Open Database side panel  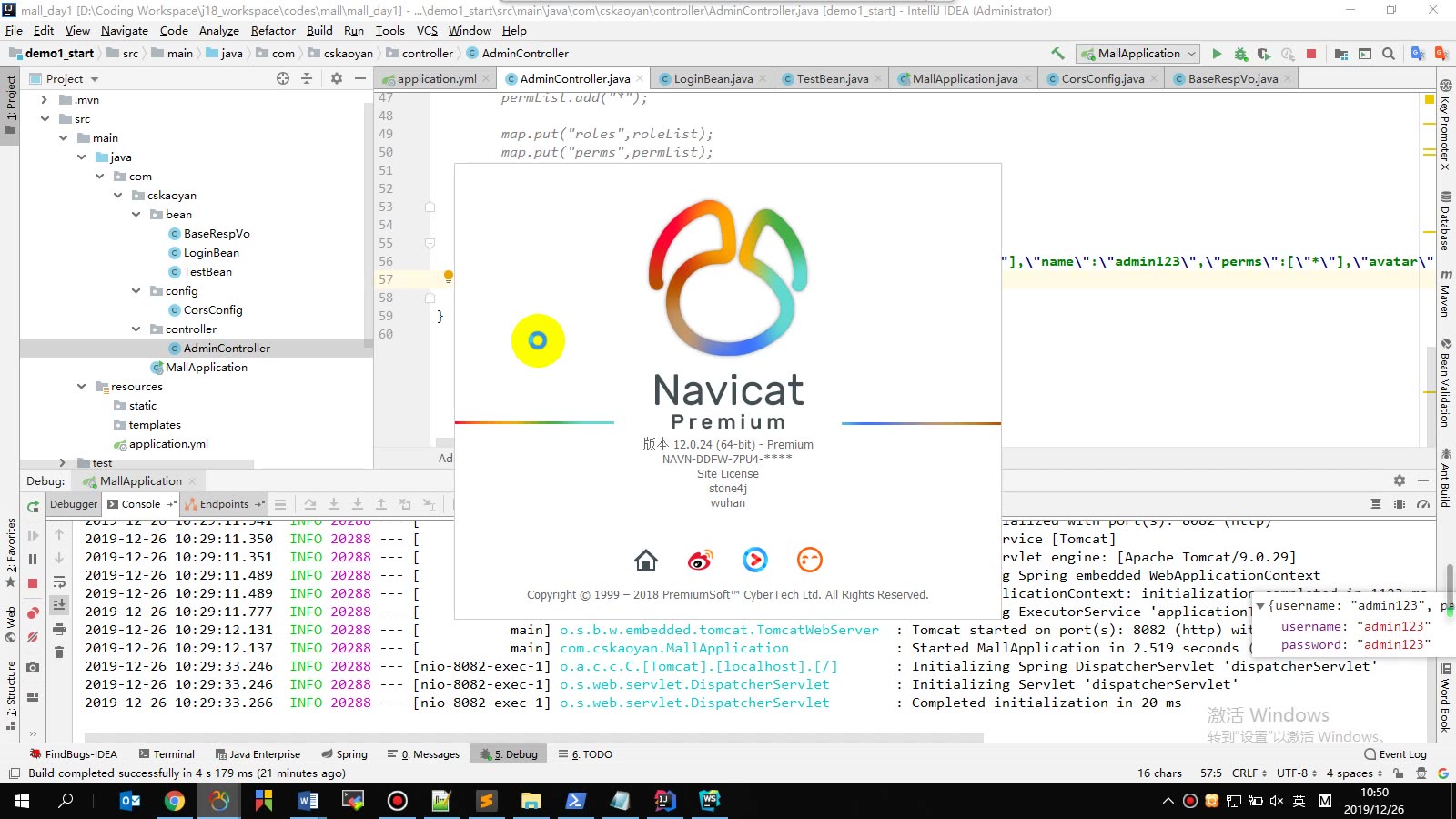[x=1445, y=220]
